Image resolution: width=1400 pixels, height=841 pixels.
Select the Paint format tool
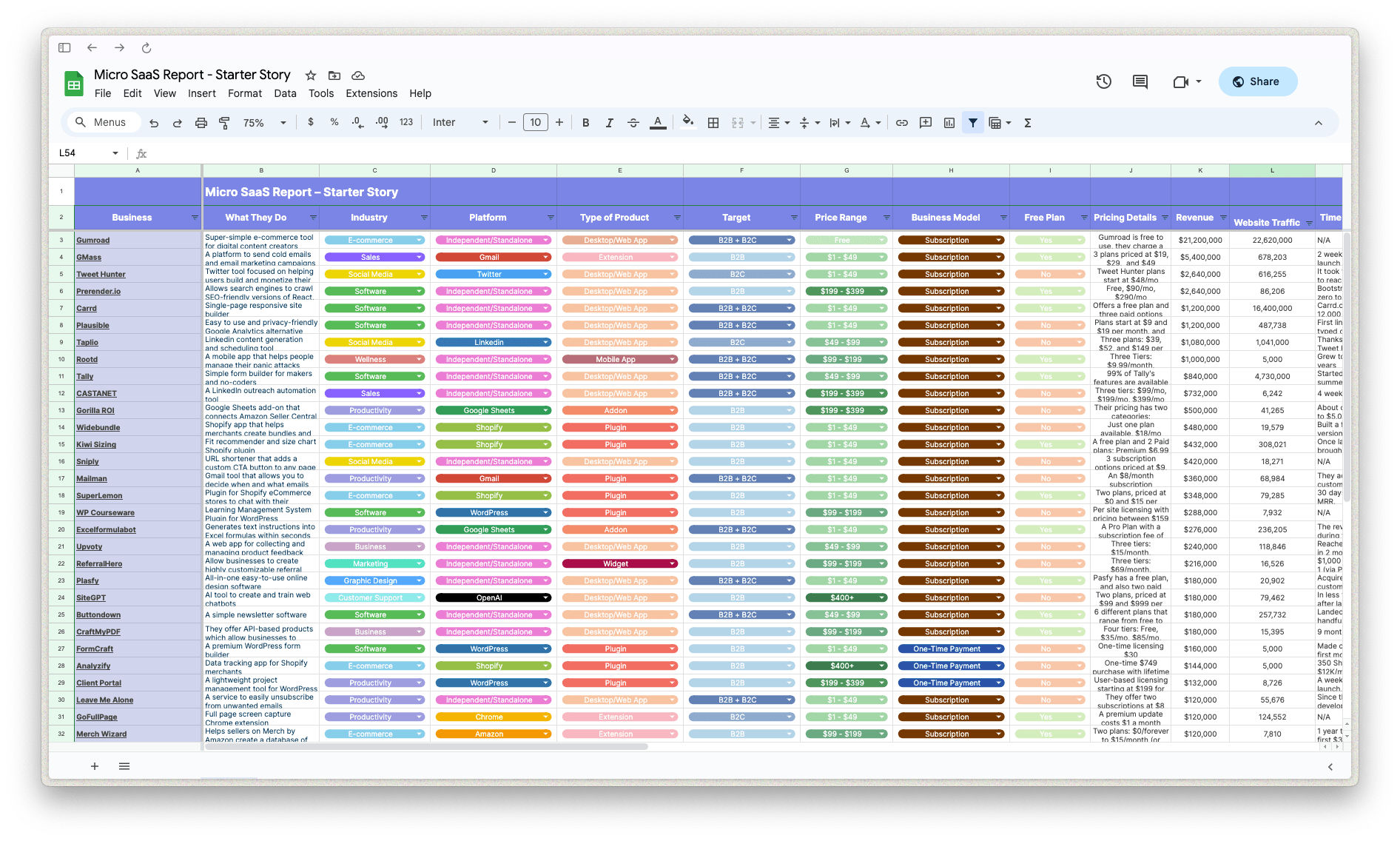point(224,123)
